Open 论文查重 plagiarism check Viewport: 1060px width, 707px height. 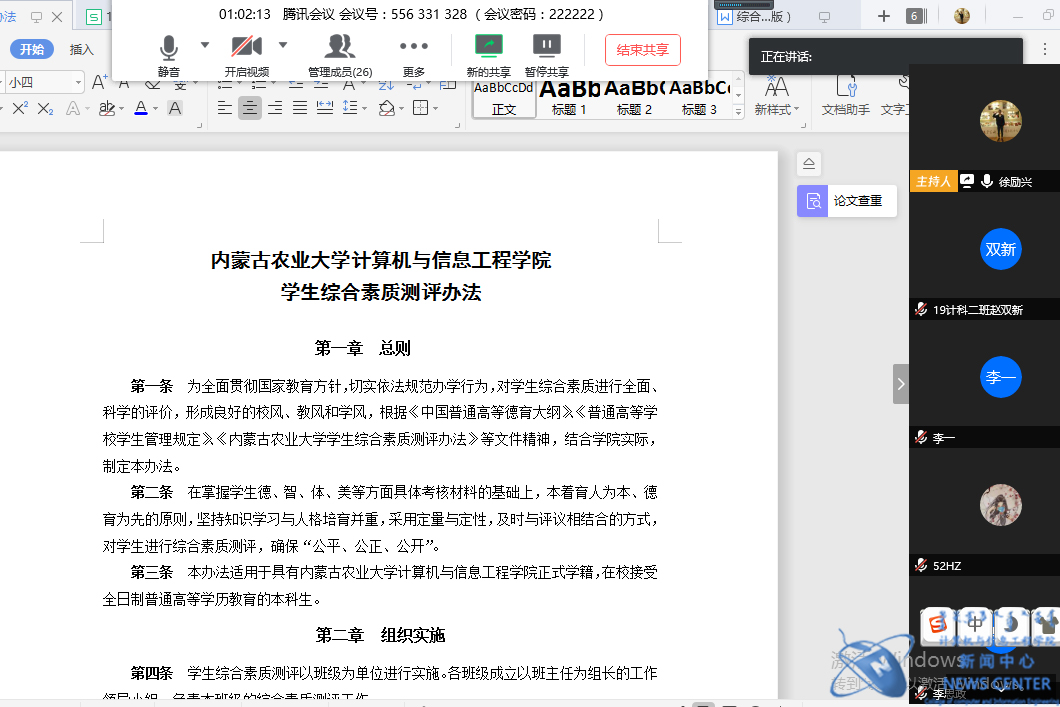(846, 201)
